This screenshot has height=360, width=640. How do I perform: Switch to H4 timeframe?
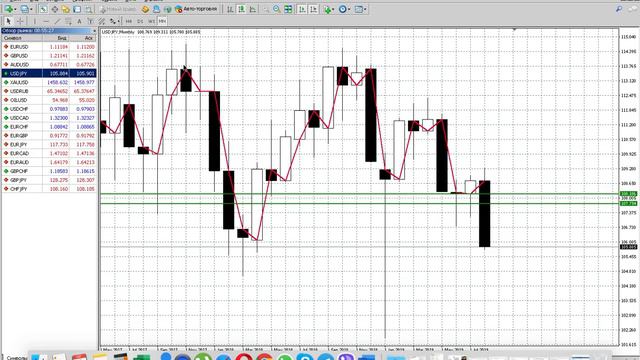pos(129,21)
